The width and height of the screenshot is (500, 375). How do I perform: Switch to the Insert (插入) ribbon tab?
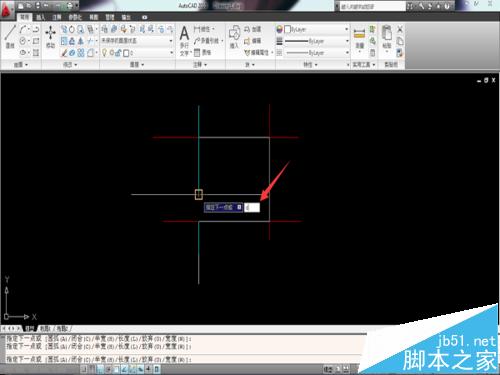click(x=41, y=17)
